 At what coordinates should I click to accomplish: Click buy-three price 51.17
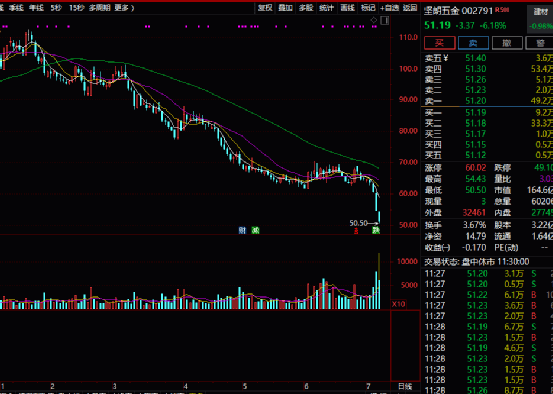(x=476, y=134)
